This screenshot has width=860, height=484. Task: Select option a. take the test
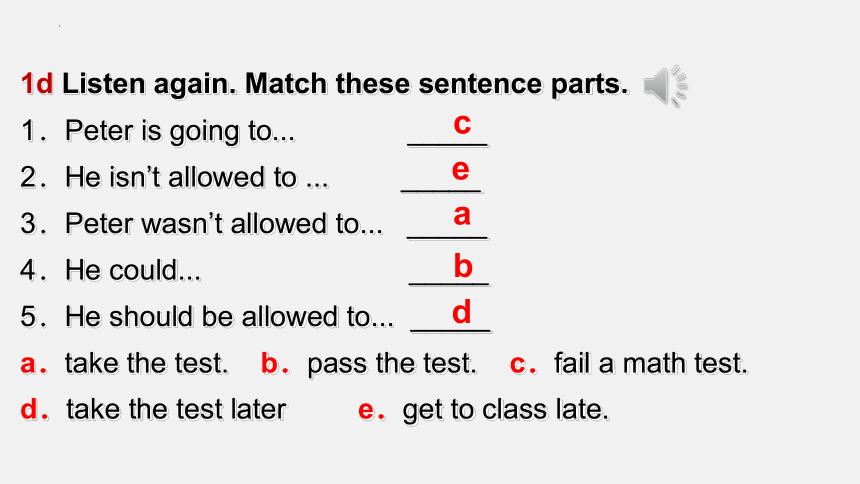[124, 363]
